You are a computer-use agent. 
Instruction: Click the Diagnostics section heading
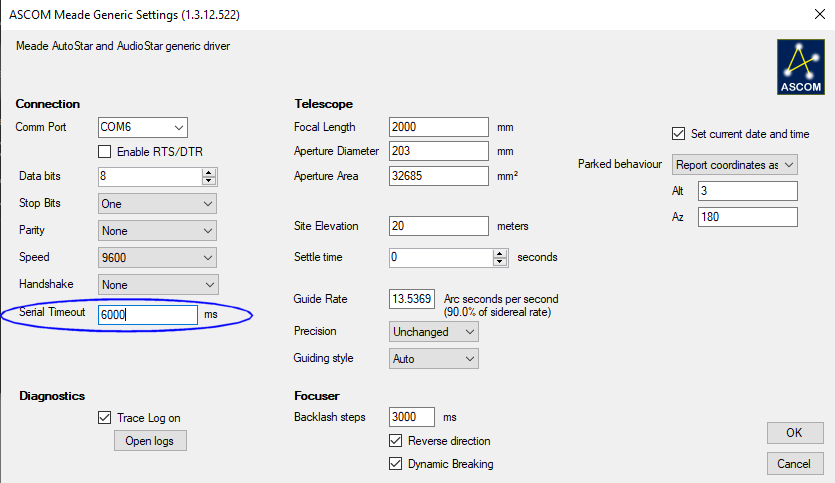pyautogui.click(x=52, y=396)
